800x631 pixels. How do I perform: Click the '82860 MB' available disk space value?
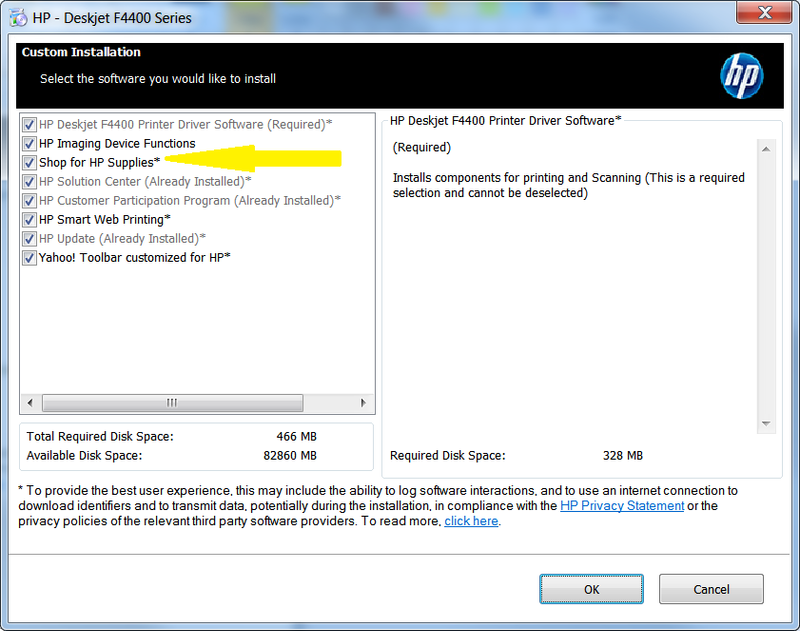tap(290, 456)
